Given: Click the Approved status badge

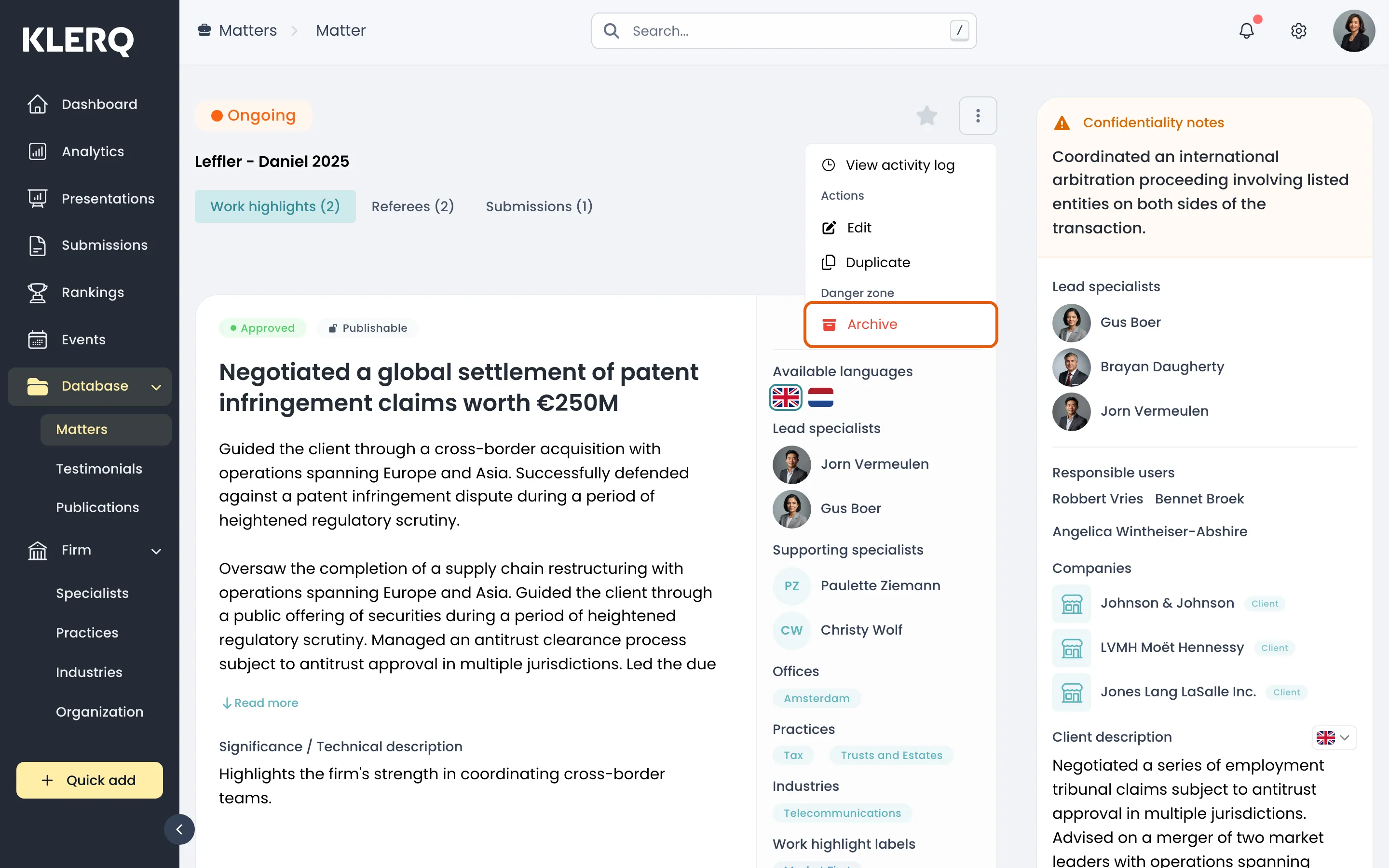Looking at the screenshot, I should 262,328.
